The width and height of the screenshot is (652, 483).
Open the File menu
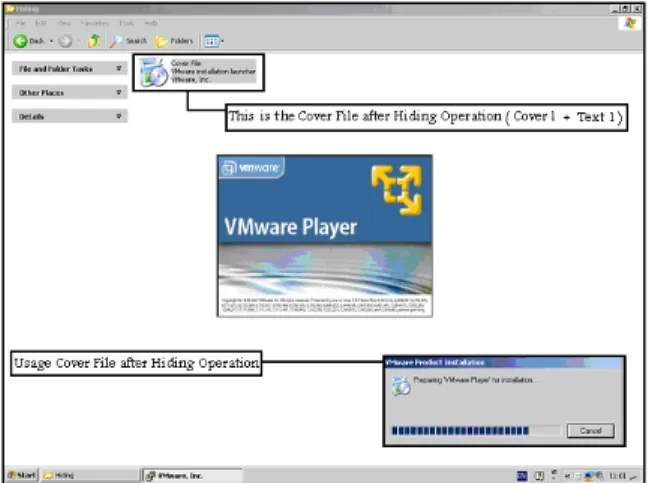coord(20,23)
